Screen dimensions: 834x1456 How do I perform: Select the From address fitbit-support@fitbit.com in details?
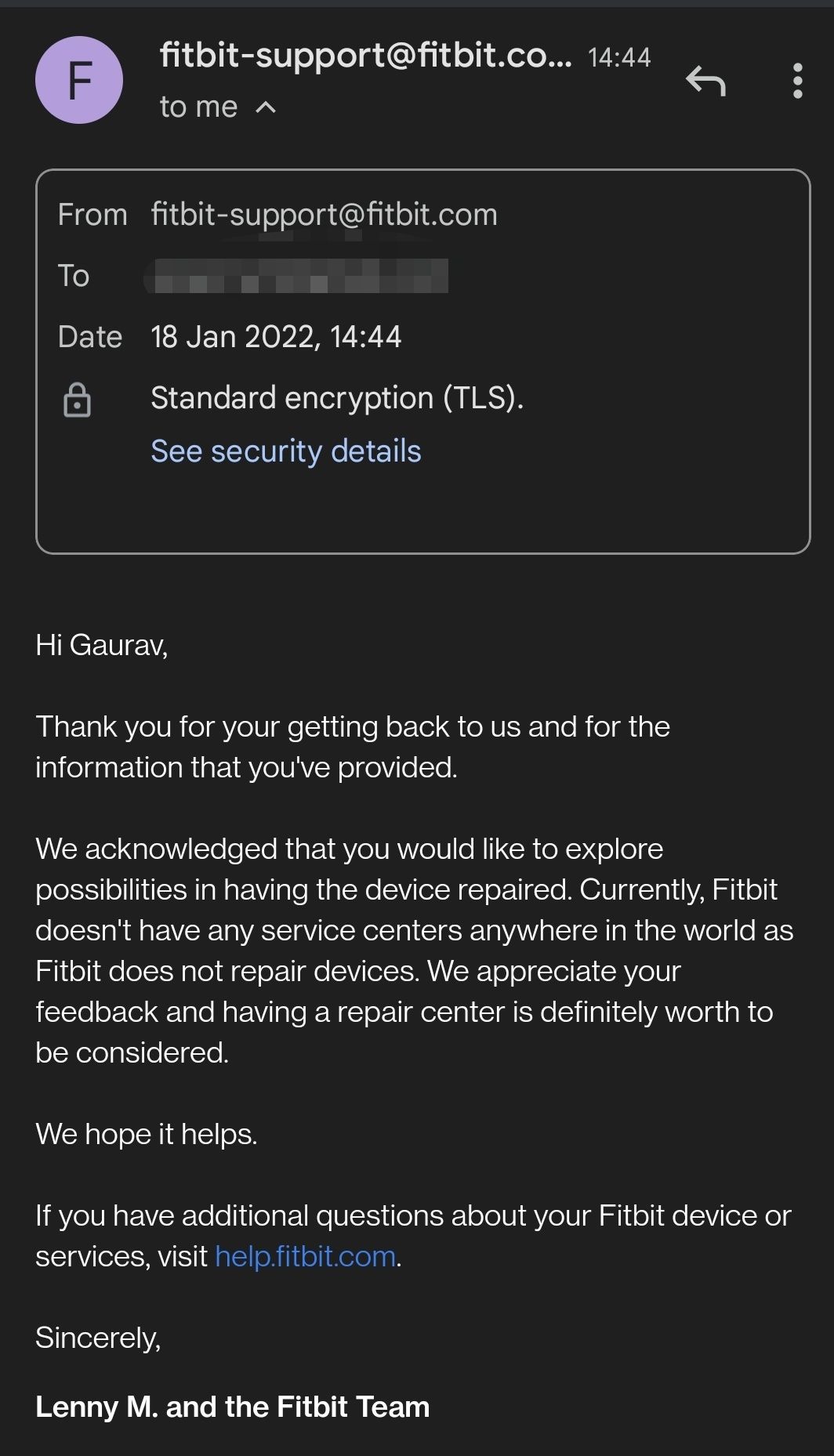324,215
